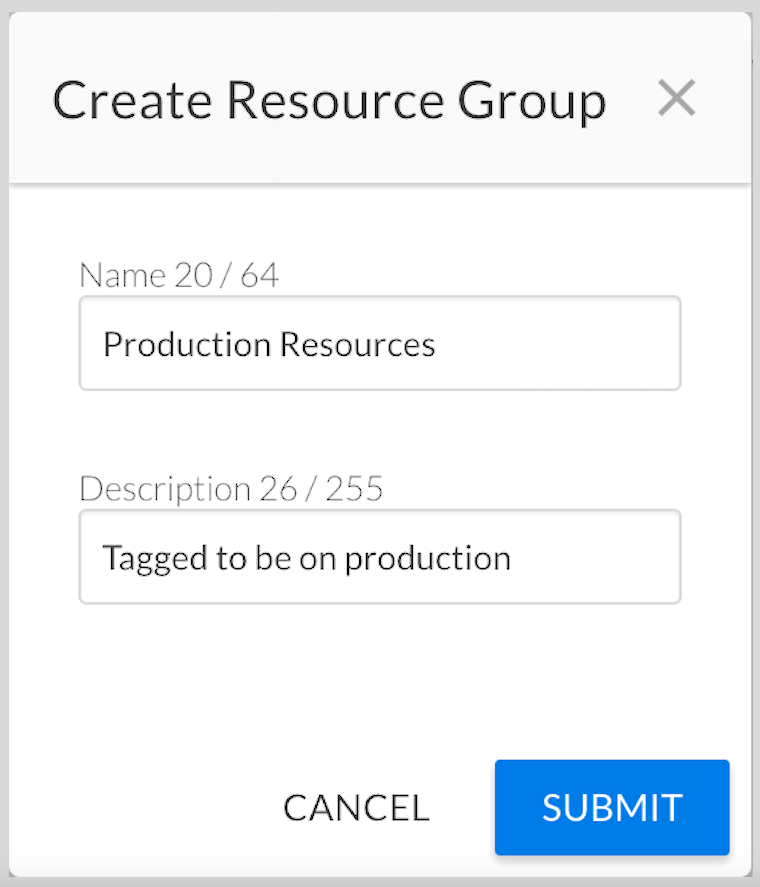The height and width of the screenshot is (887, 760).
Task: Focus the Name input field
Action: click(380, 343)
